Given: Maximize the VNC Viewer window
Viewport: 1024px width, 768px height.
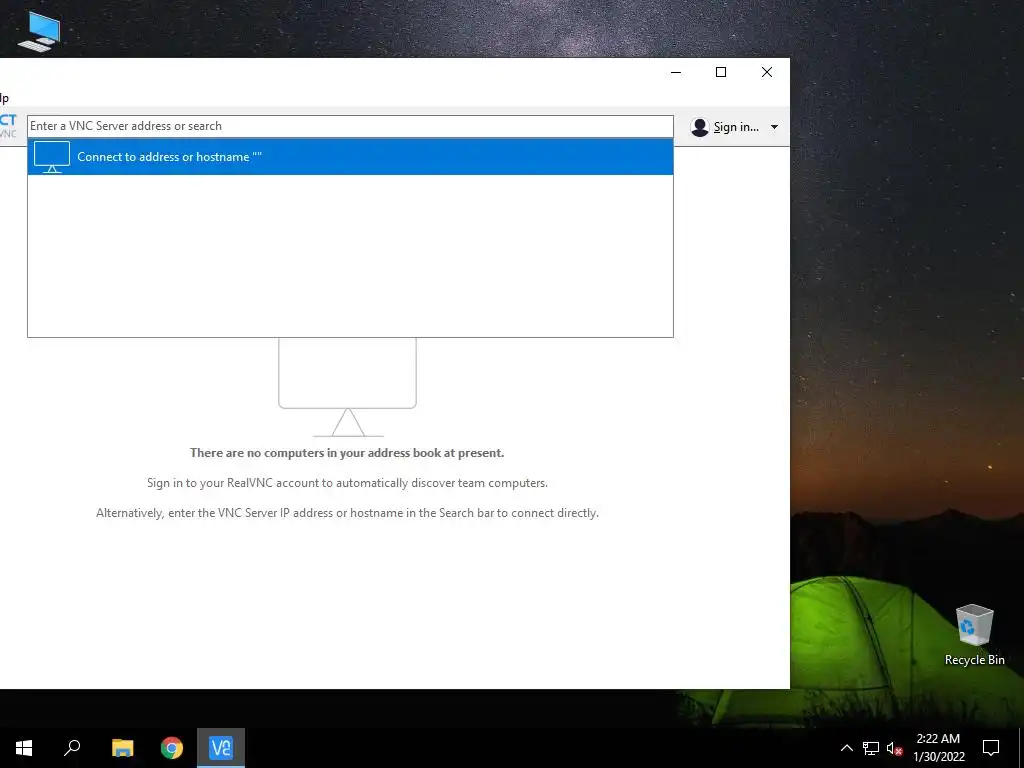Looking at the screenshot, I should pyautogui.click(x=721, y=72).
